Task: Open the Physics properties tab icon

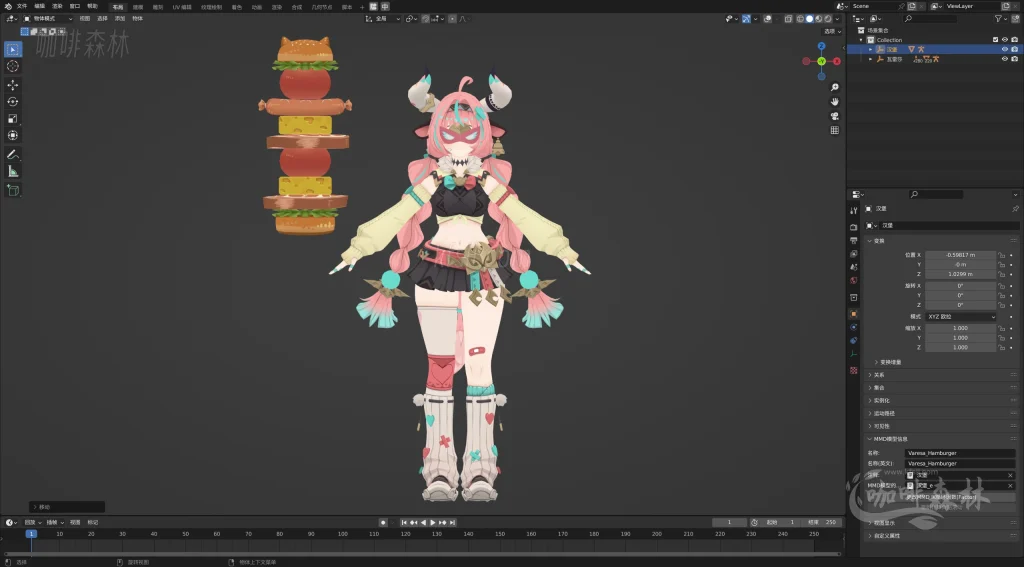Action: click(x=854, y=327)
